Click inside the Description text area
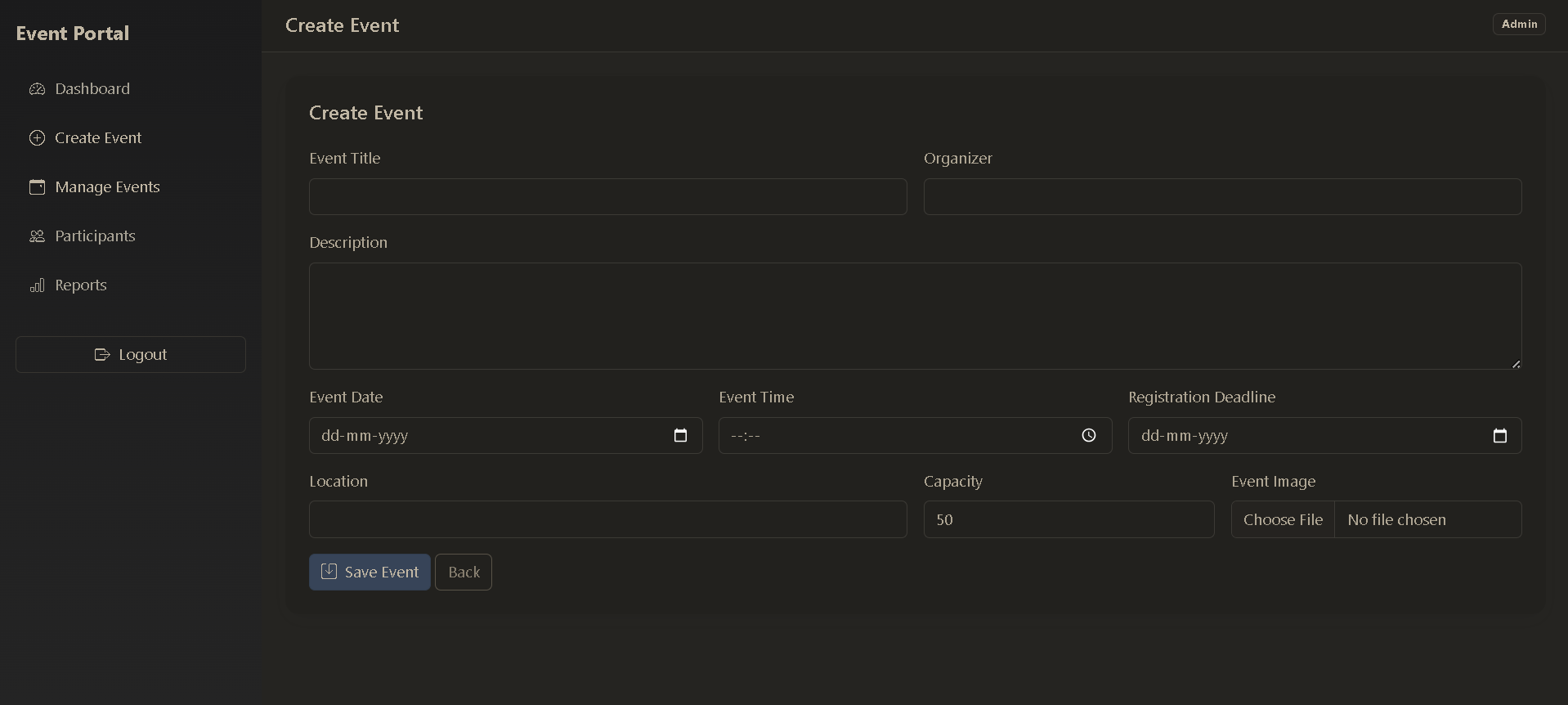 point(916,316)
